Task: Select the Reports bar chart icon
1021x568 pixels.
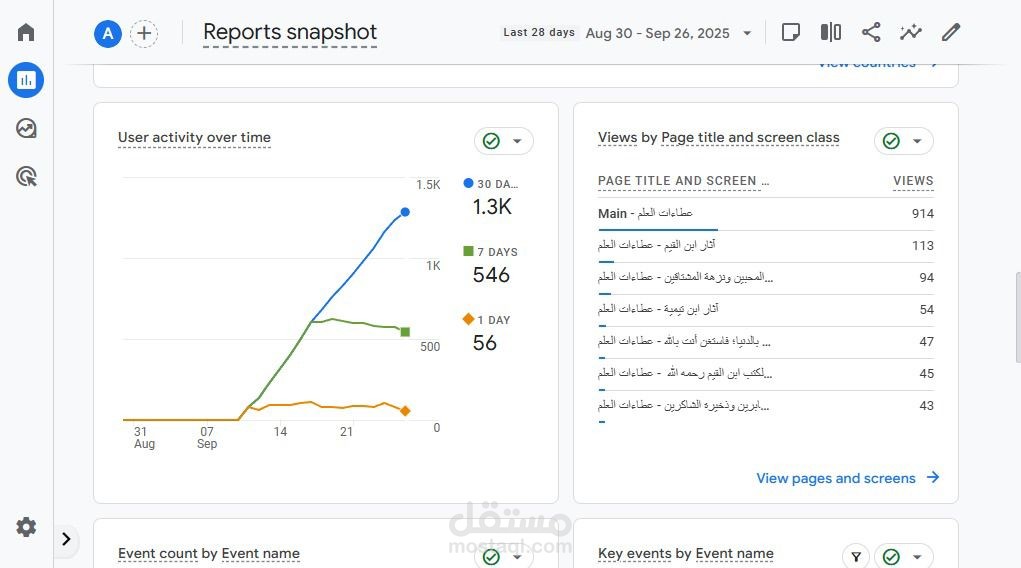Action: coord(26,80)
